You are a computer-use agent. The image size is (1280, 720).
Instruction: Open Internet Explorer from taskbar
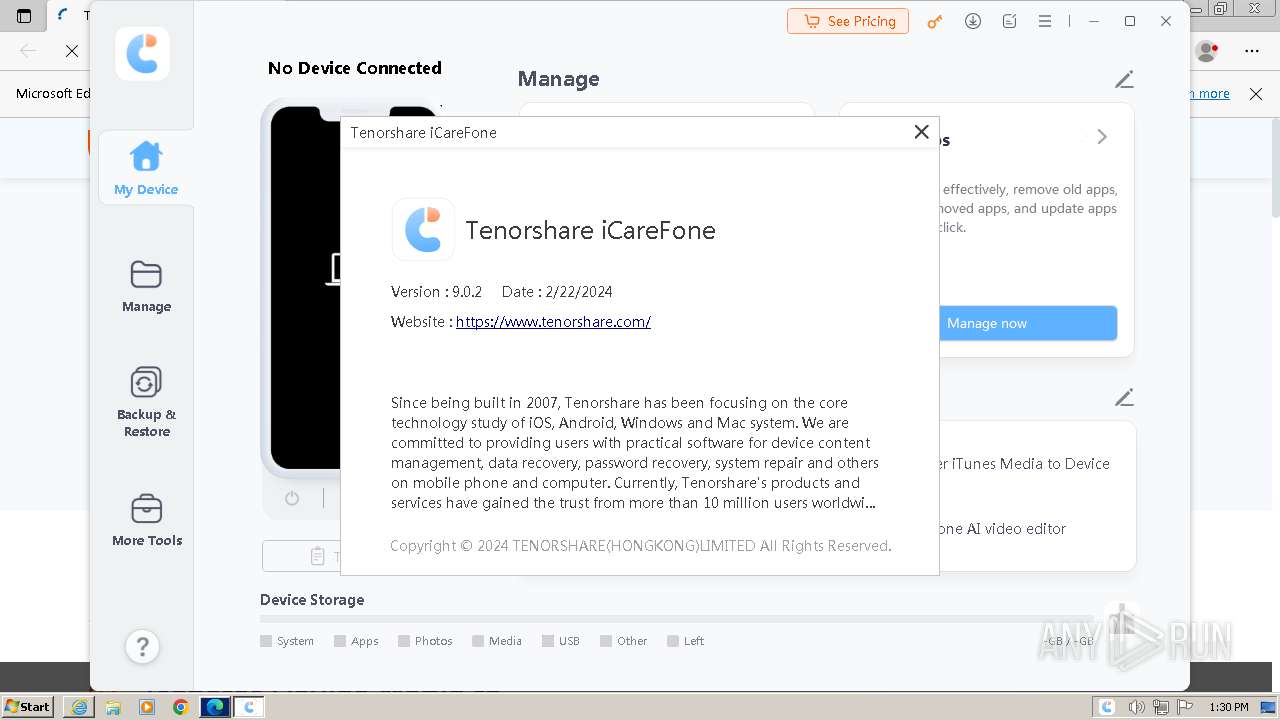click(79, 707)
